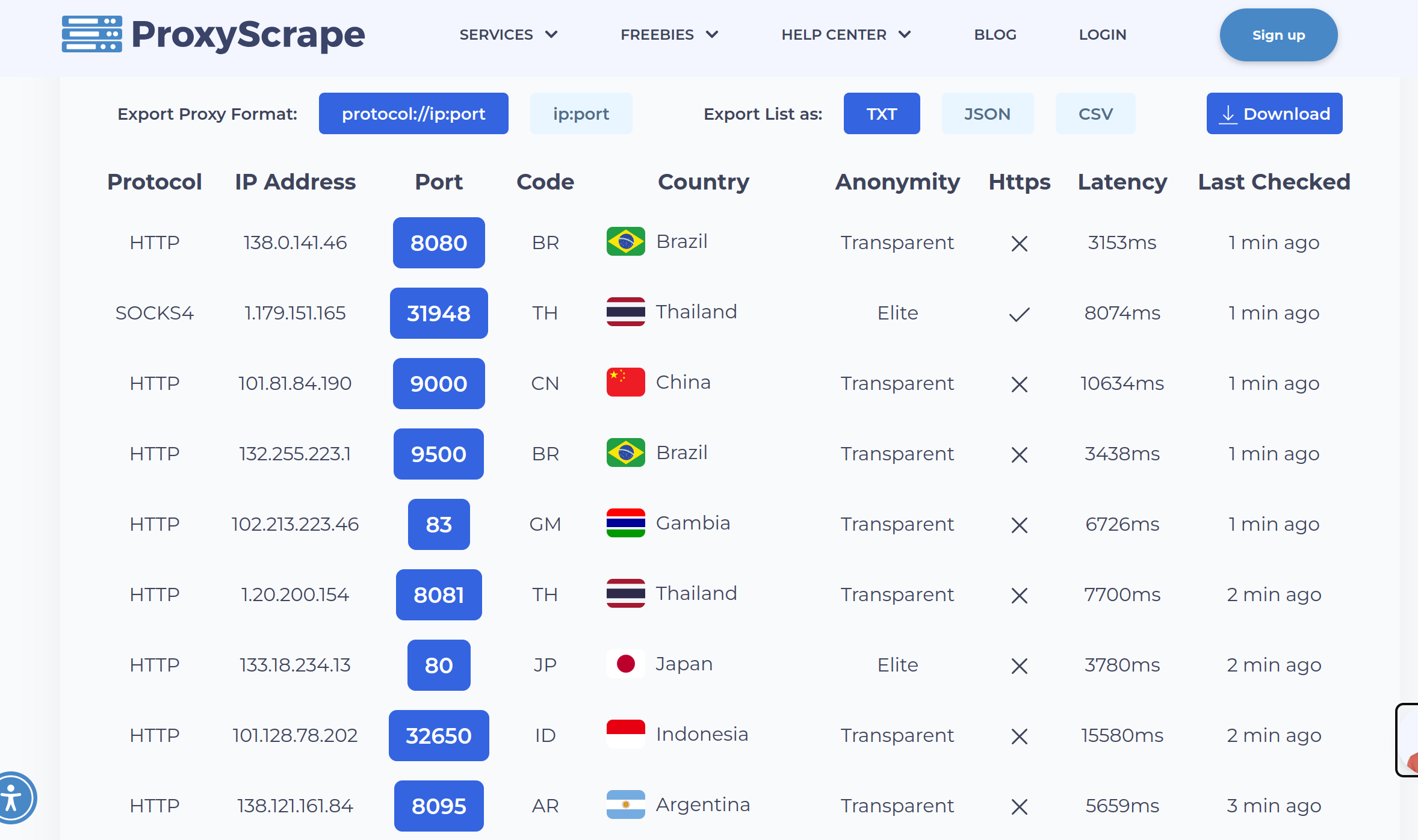Choose CSV as export list type

click(x=1095, y=114)
